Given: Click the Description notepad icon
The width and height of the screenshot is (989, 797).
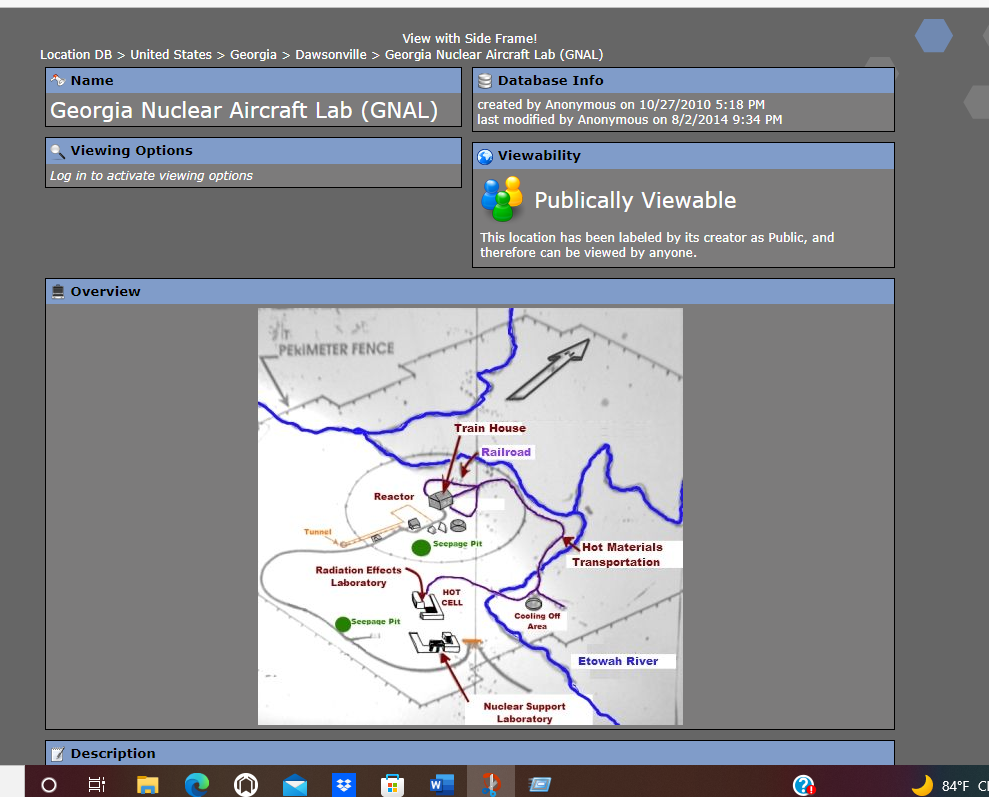Looking at the screenshot, I should coord(58,753).
